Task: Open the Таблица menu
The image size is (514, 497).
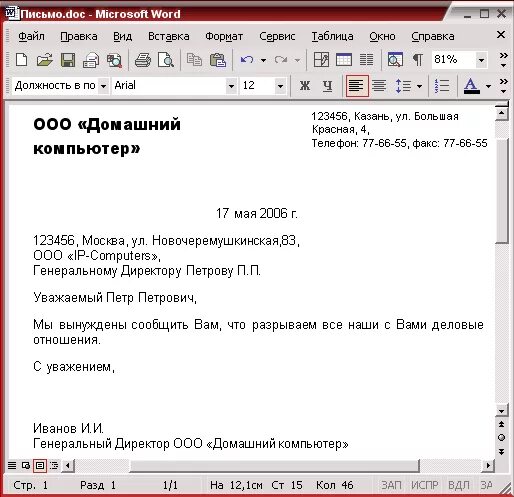Action: (332, 36)
